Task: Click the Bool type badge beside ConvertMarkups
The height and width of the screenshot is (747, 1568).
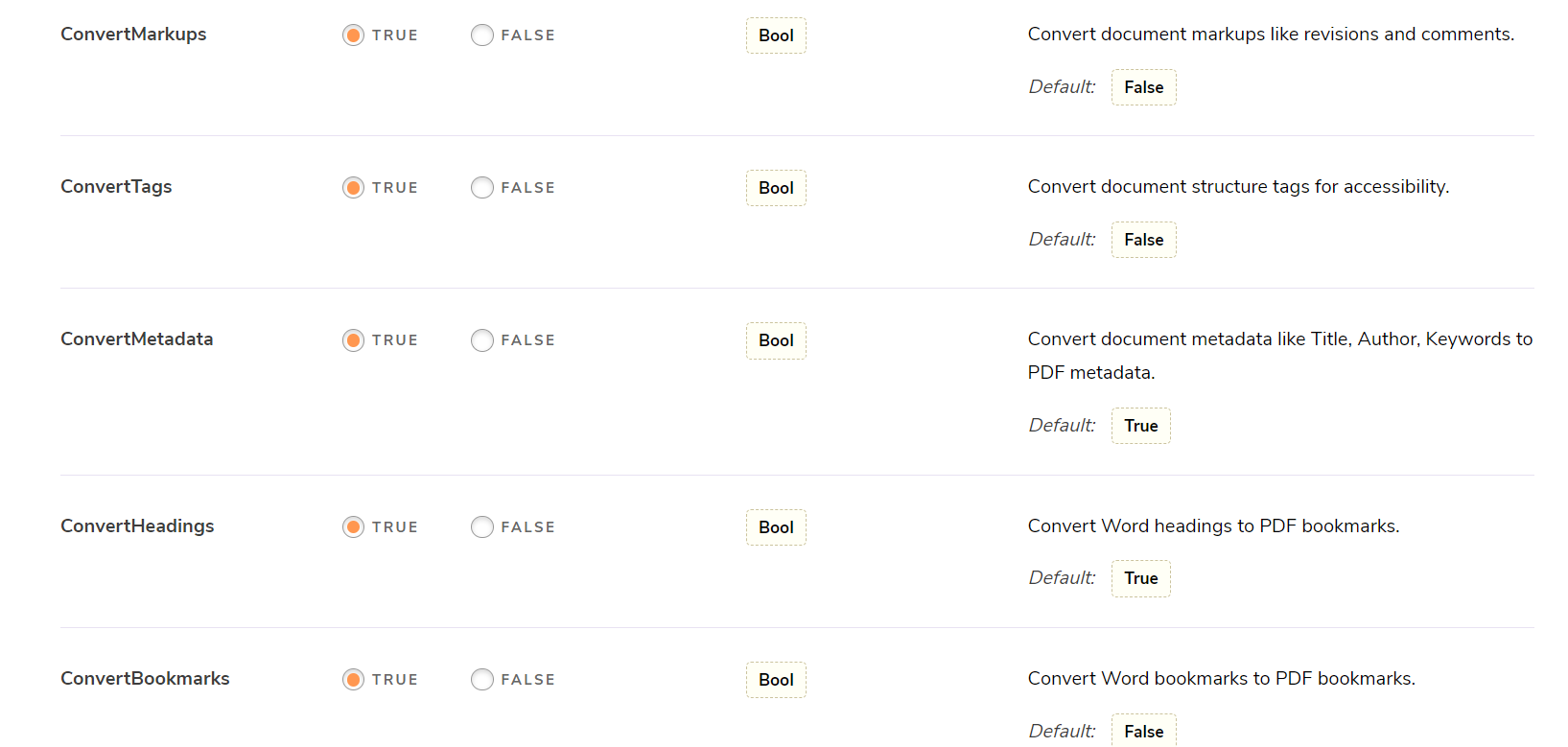Action: (776, 35)
